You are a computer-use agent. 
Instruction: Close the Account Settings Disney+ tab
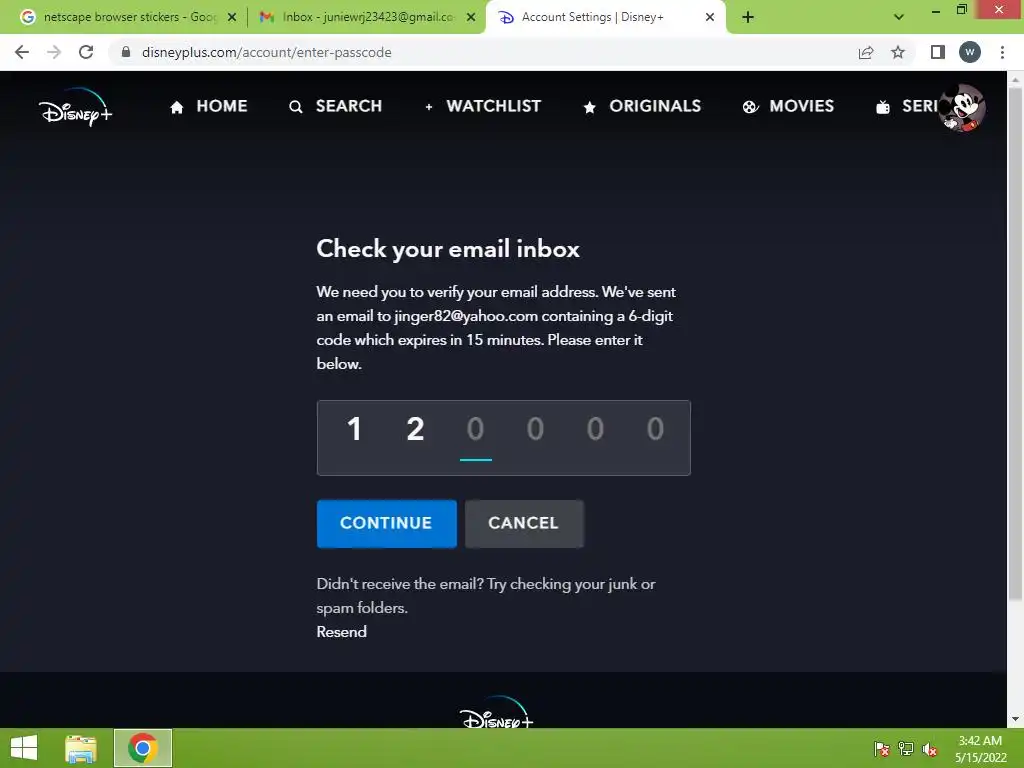pyautogui.click(x=710, y=17)
